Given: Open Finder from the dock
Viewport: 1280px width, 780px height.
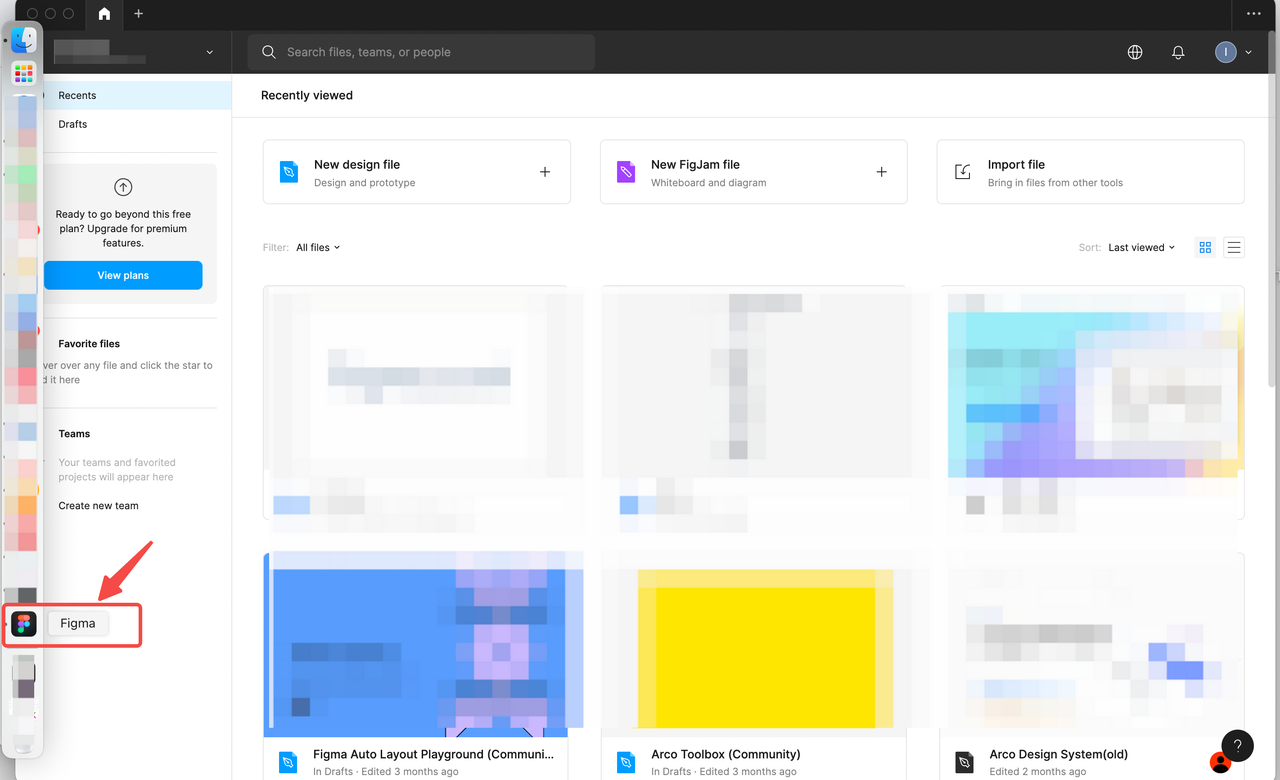Looking at the screenshot, I should [23, 40].
